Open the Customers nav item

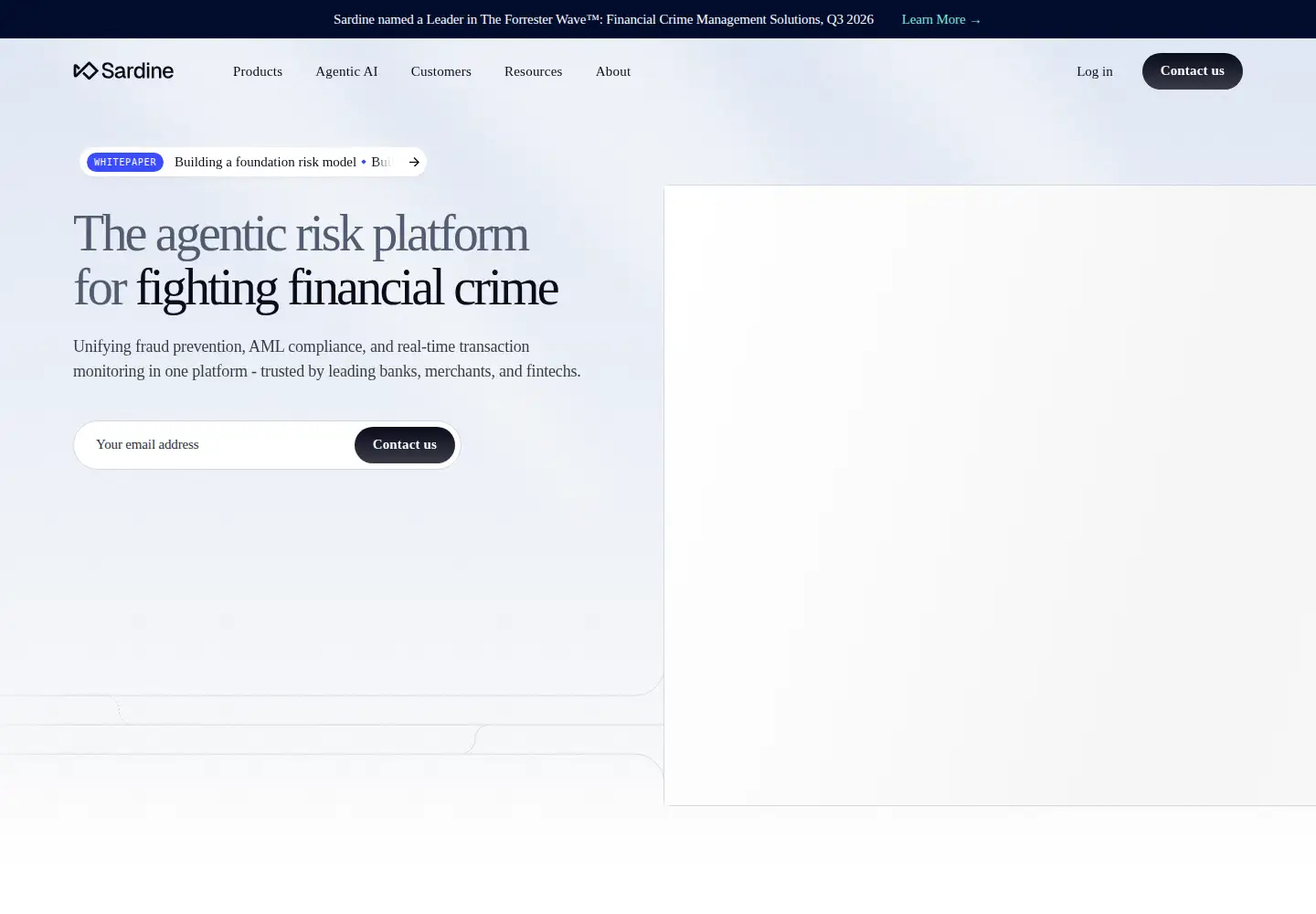click(x=441, y=71)
